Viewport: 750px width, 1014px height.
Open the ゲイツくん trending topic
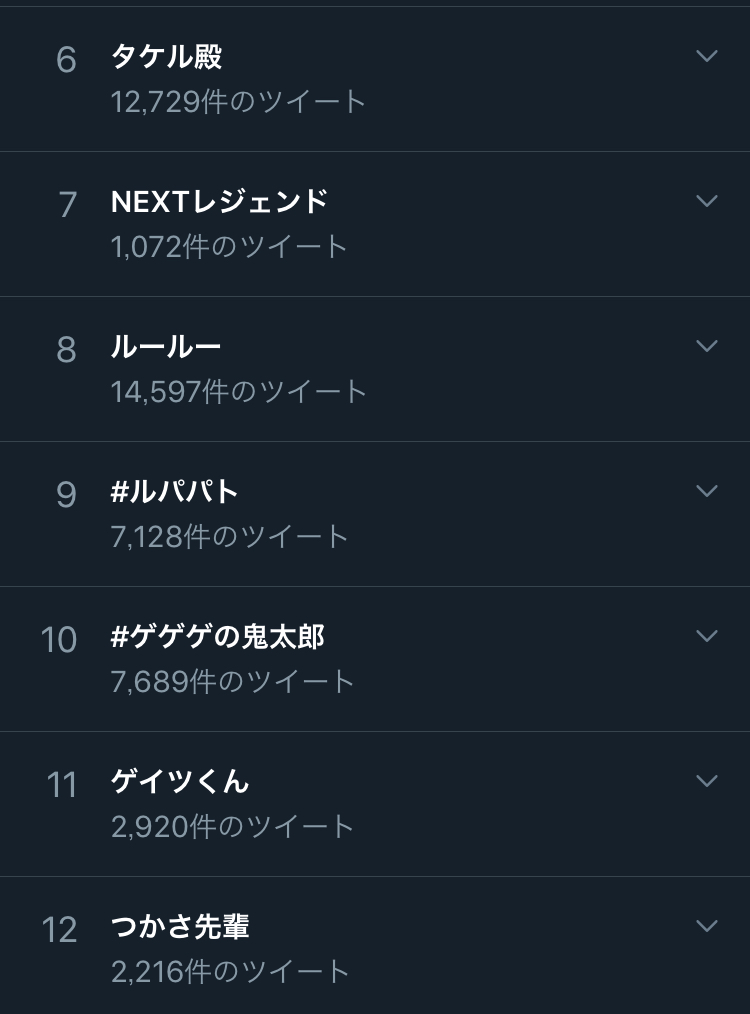pos(180,782)
